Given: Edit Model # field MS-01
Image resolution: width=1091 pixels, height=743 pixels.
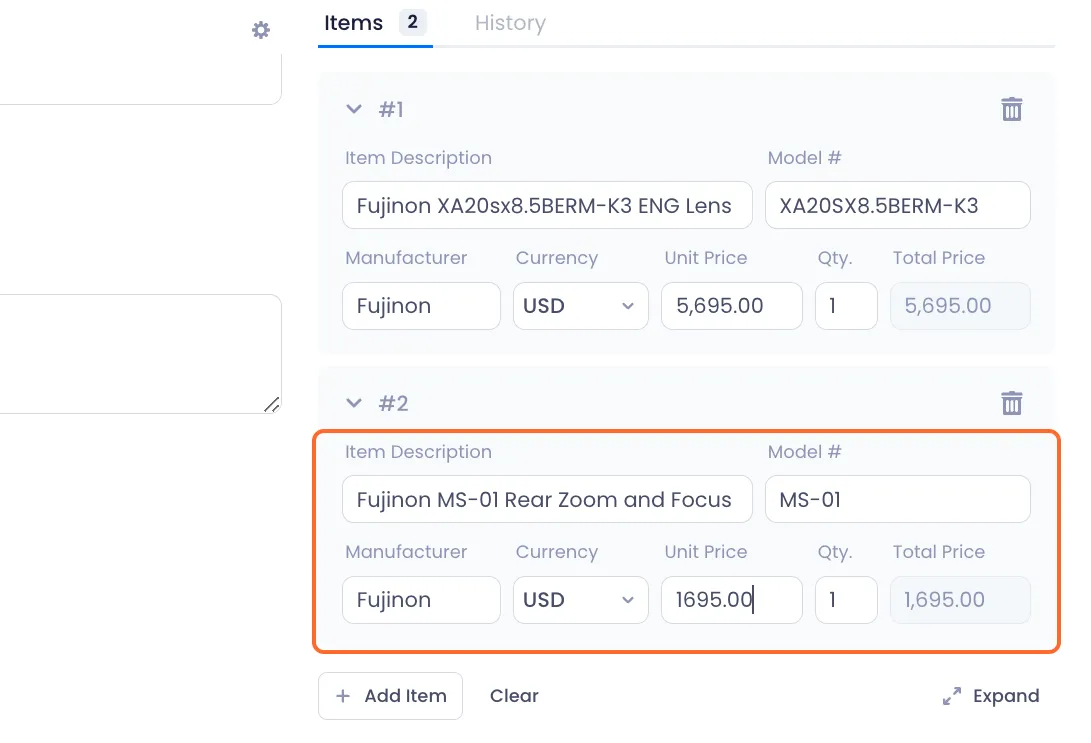Looking at the screenshot, I should pyautogui.click(x=898, y=499).
